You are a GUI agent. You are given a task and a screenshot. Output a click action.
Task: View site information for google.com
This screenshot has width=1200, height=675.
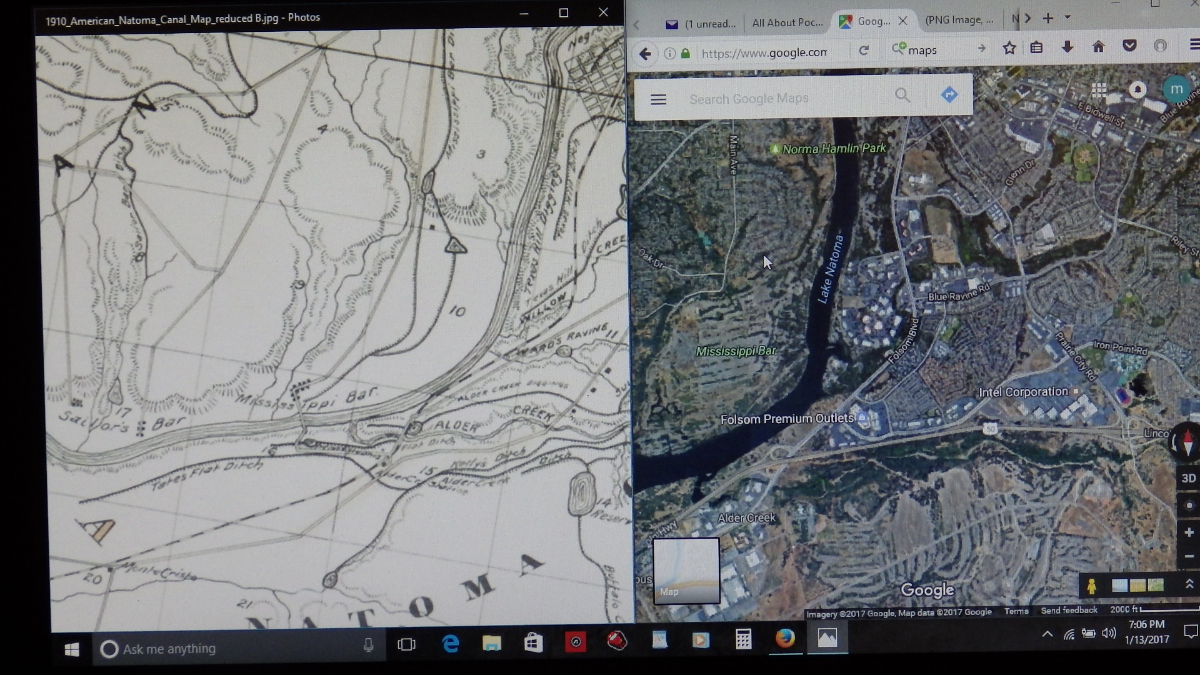669,53
